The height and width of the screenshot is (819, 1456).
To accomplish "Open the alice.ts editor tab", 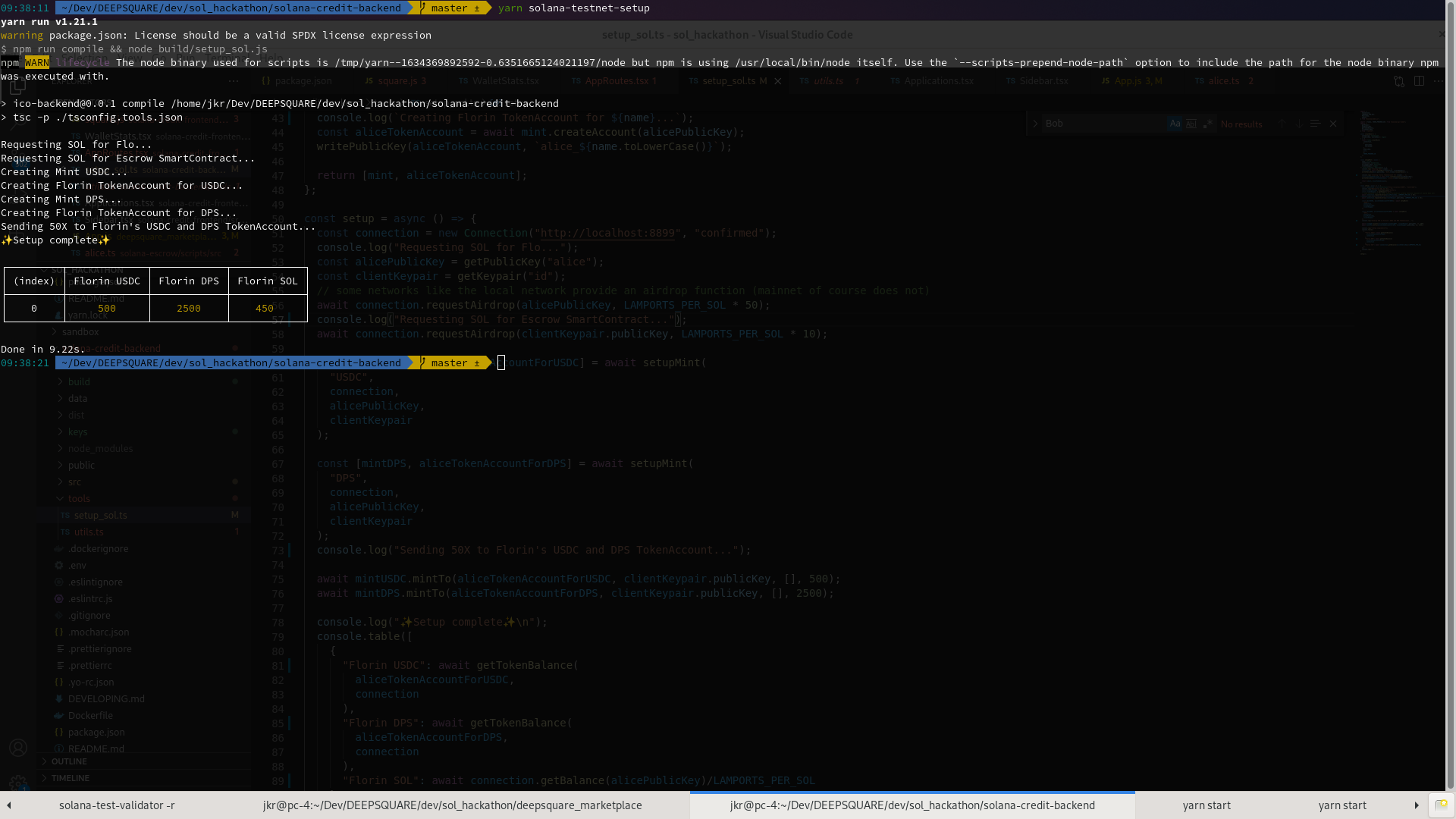I will (x=1223, y=81).
